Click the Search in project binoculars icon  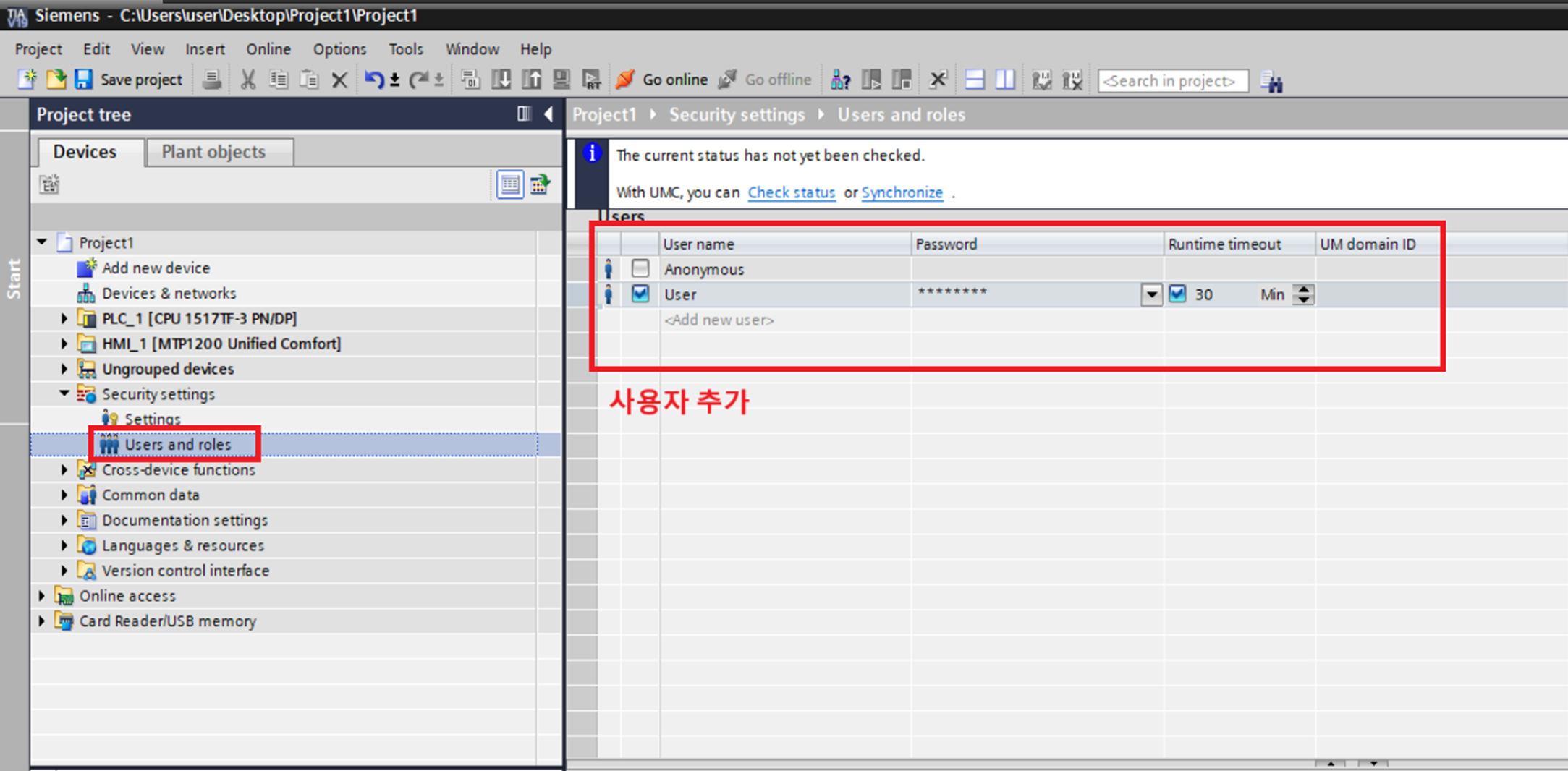click(1271, 82)
